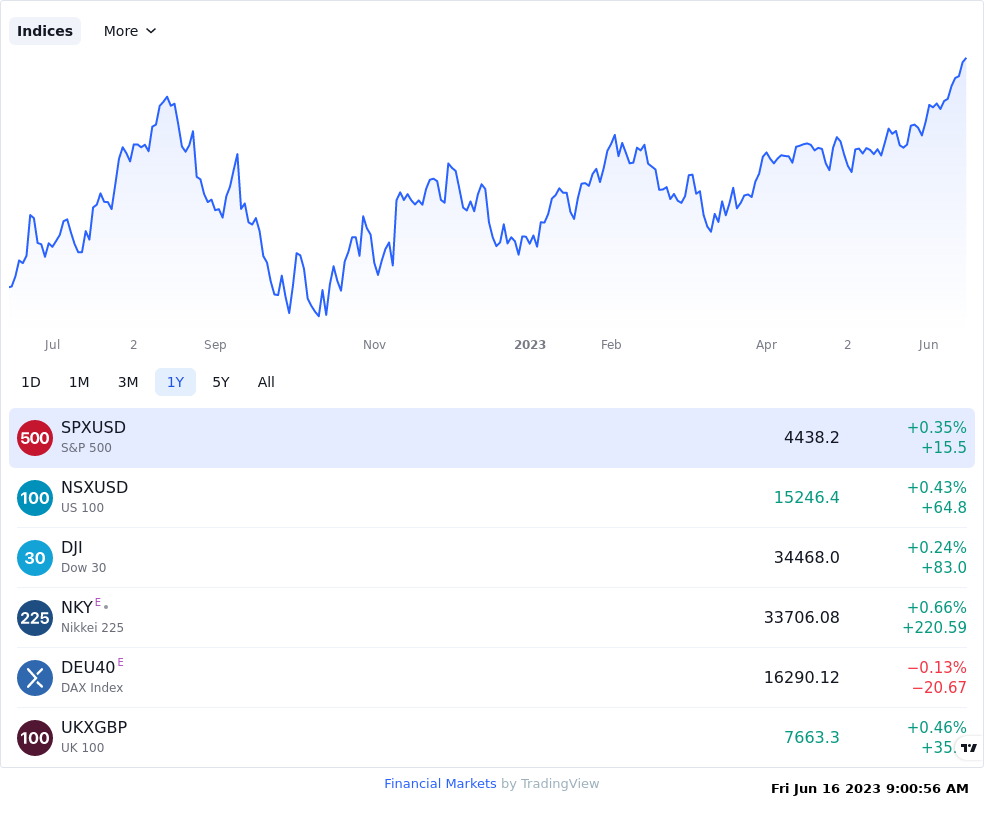Click the UK 100 logo icon
The image size is (984, 820).
35,738
